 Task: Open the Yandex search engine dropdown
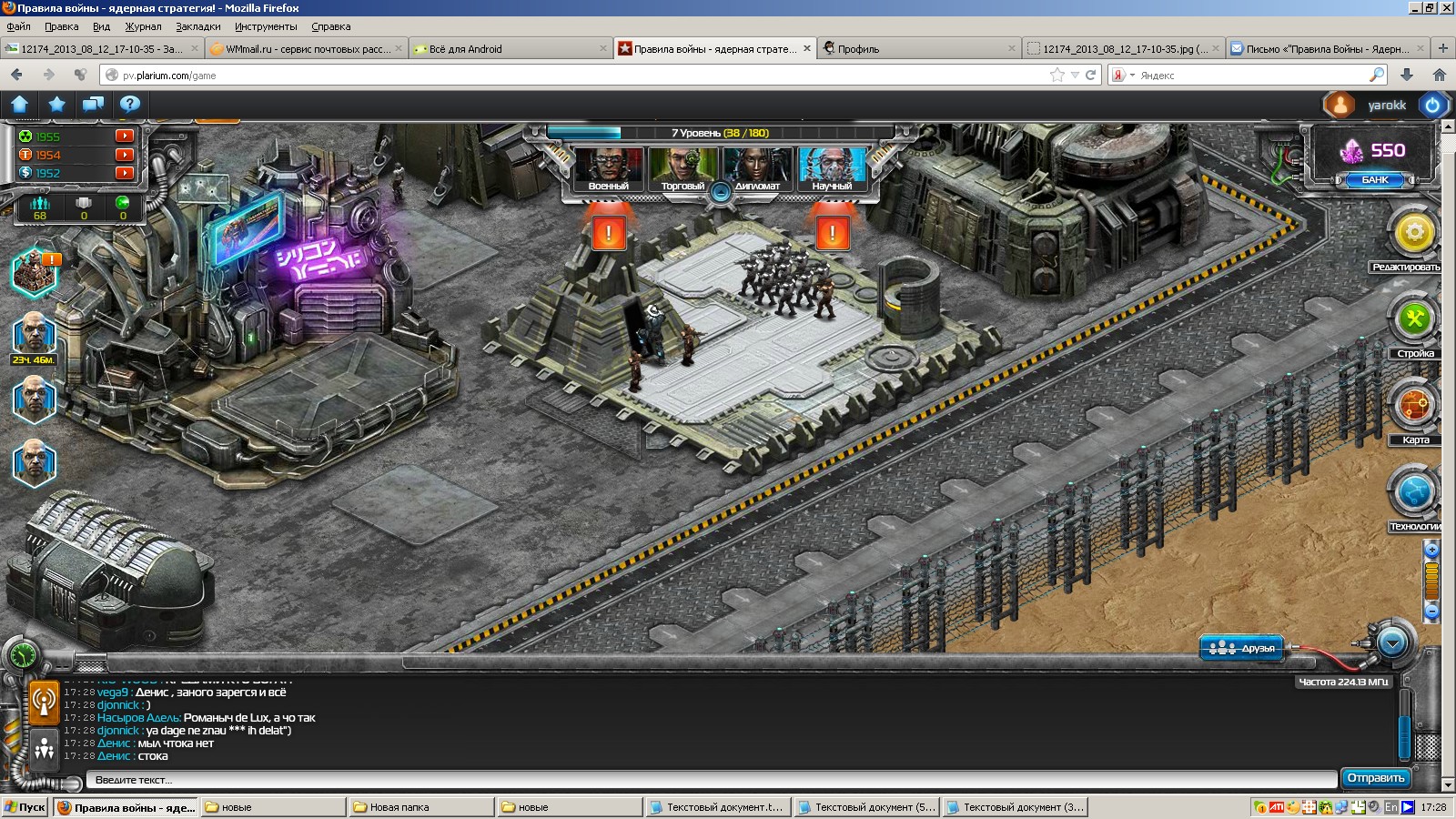(1123, 76)
